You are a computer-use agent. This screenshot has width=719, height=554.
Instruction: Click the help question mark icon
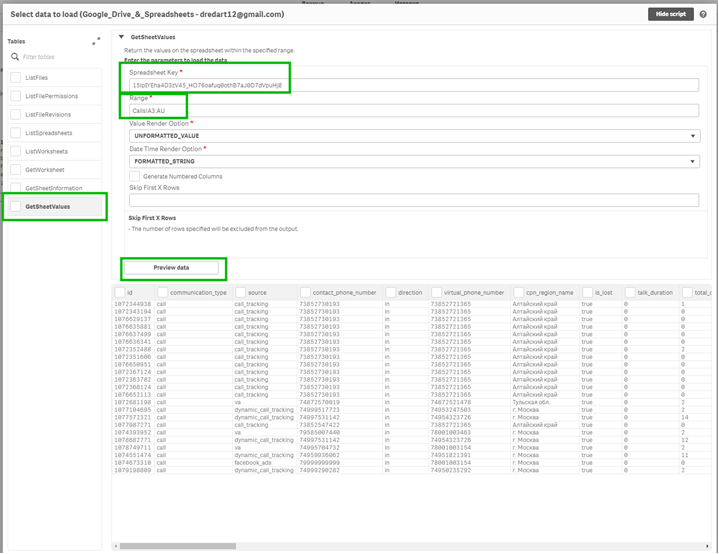pyautogui.click(x=703, y=15)
